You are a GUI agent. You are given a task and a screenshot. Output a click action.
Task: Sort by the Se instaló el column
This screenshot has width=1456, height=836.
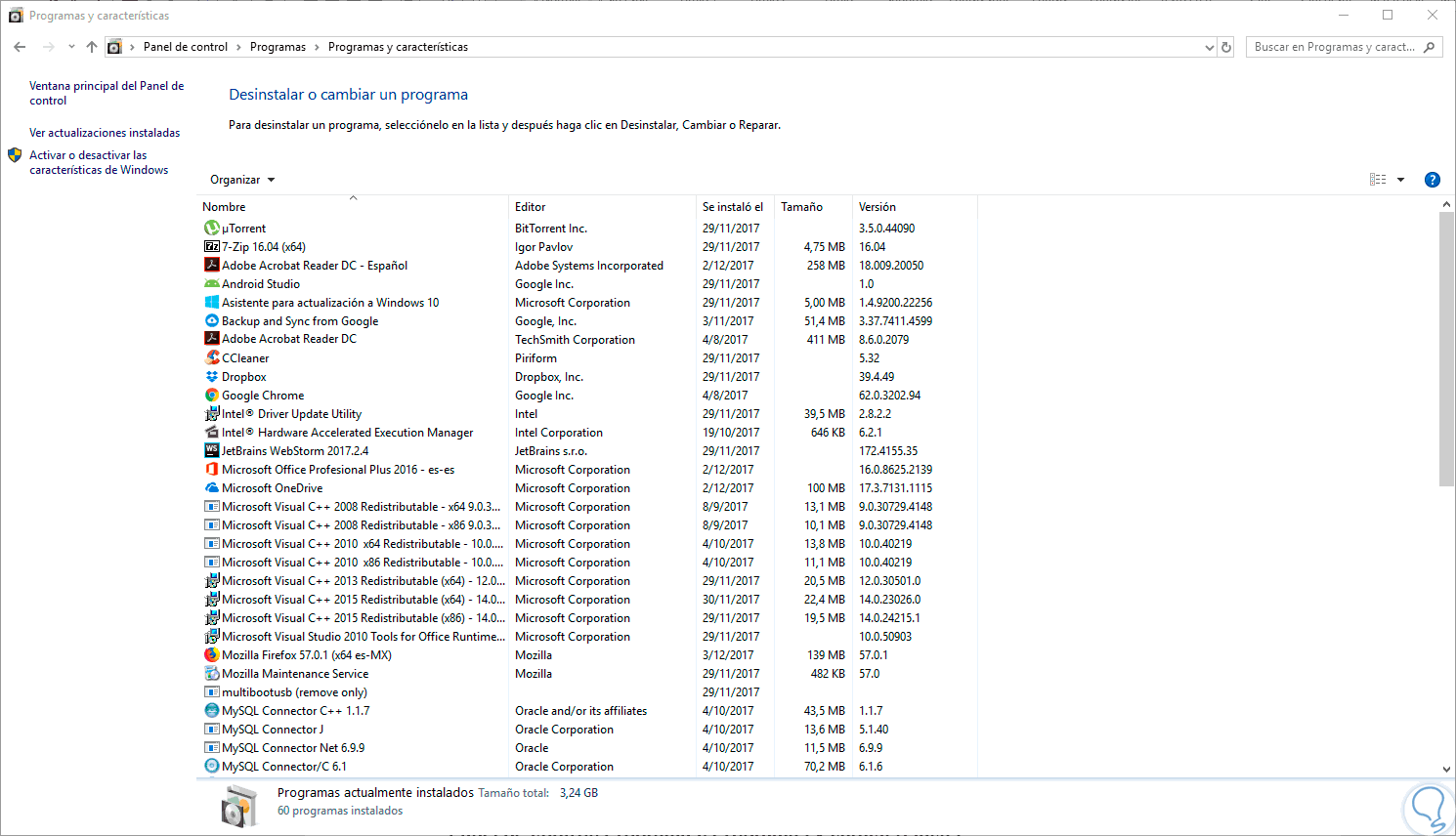735,207
